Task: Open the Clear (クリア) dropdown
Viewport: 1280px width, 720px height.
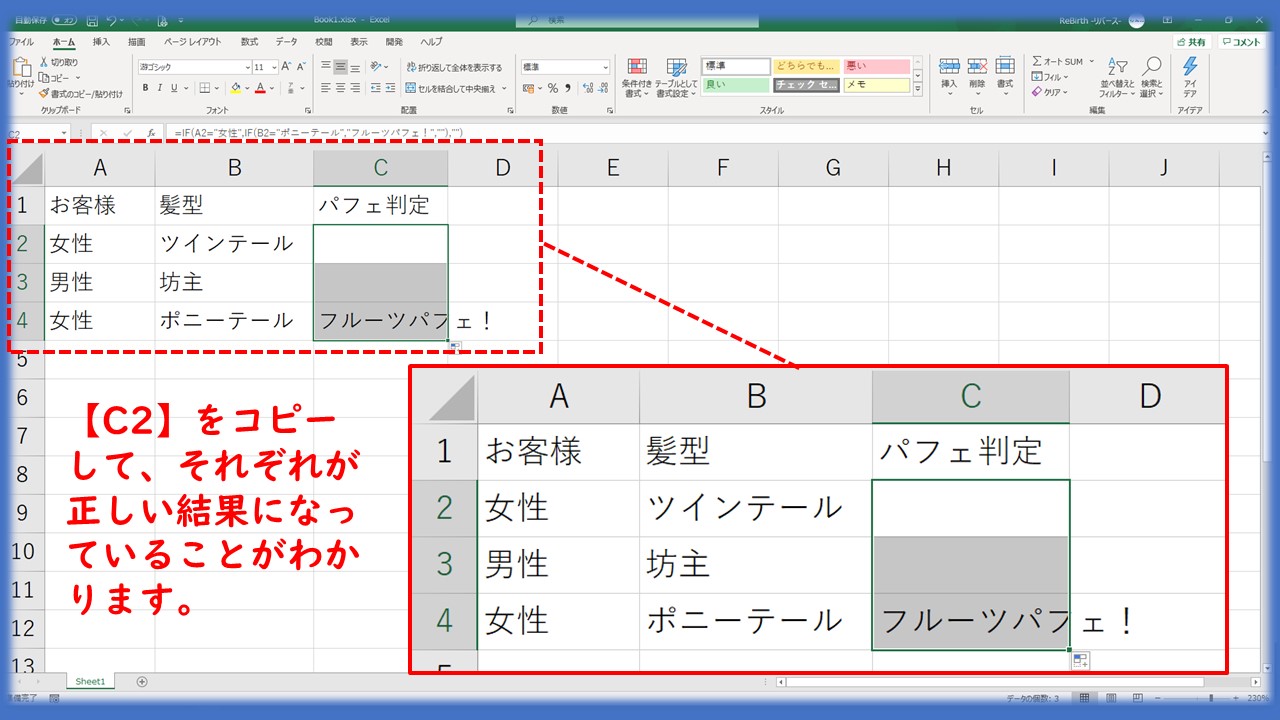Action: click(1050, 92)
